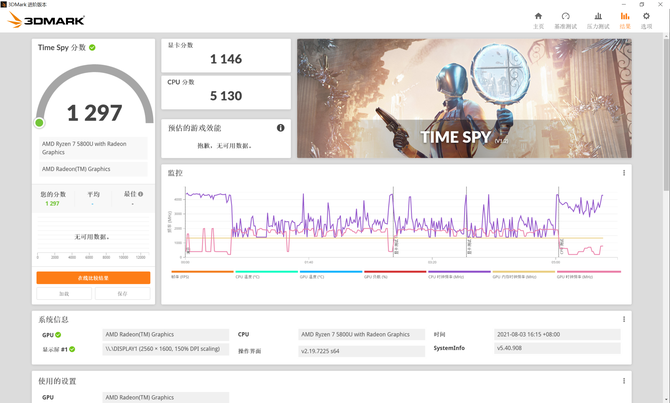Click AMD Radeon(TM) Graphics text under gauge

93,169
